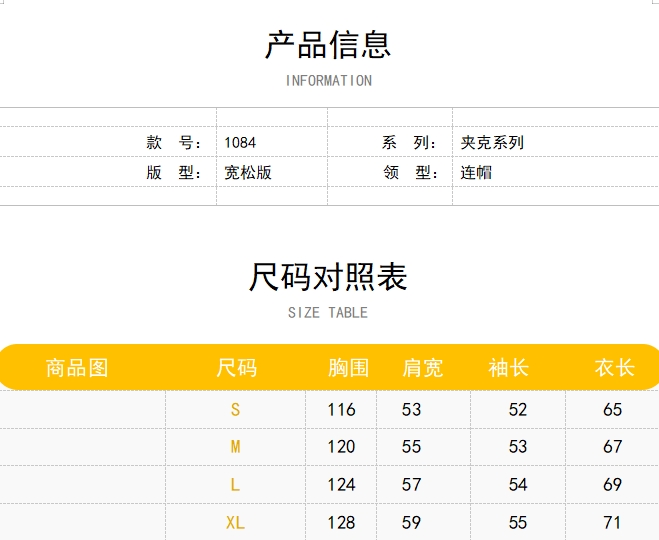This screenshot has height=540, width=659.
Task: Select the 宽松版 value cell
Action: (x=248, y=172)
